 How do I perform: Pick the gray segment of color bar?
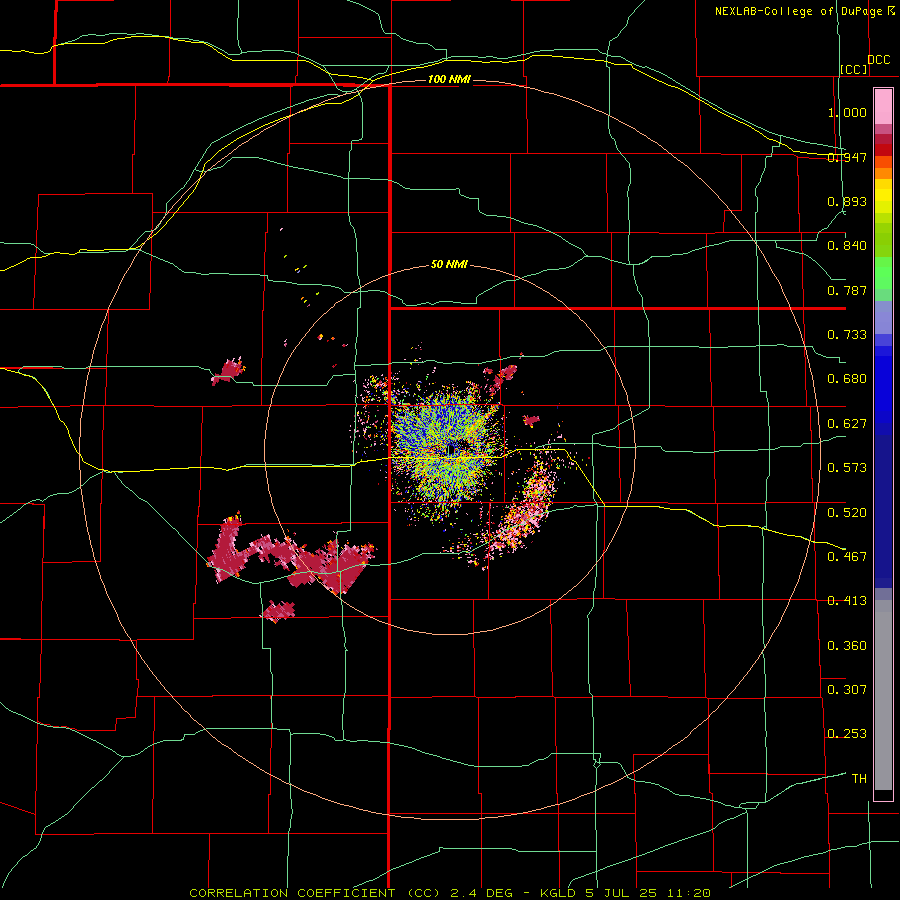click(x=883, y=695)
